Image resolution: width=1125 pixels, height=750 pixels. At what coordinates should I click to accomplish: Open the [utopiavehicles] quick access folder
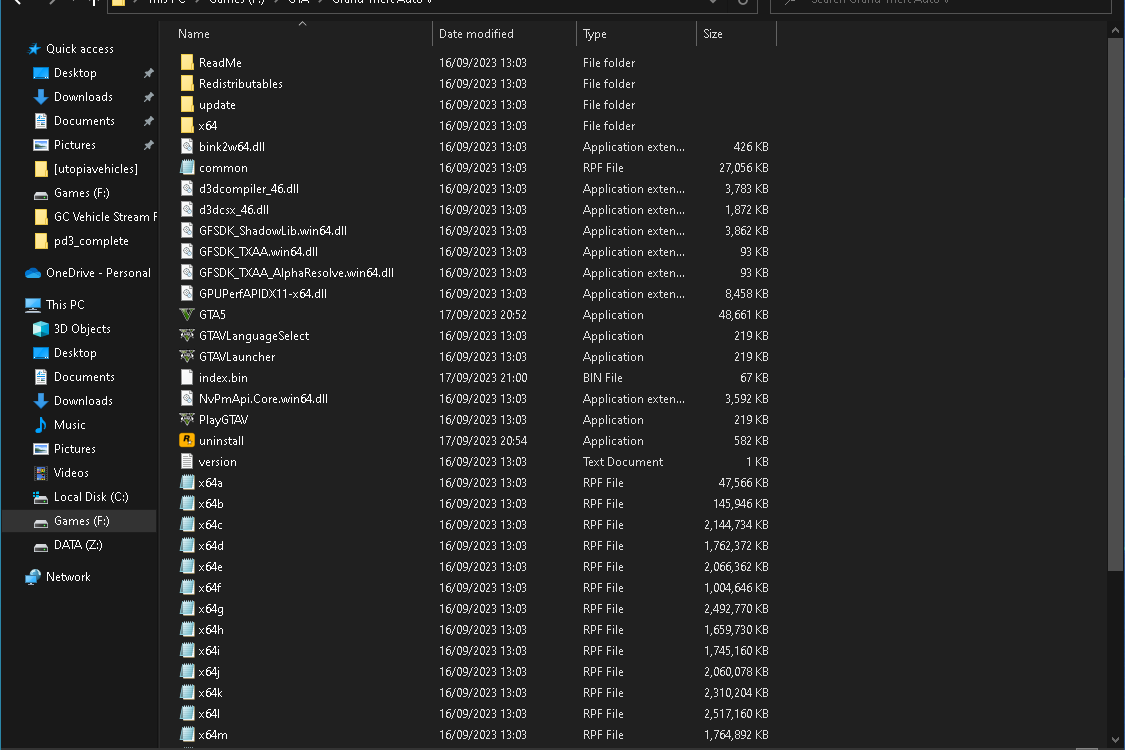pyautogui.click(x=95, y=169)
